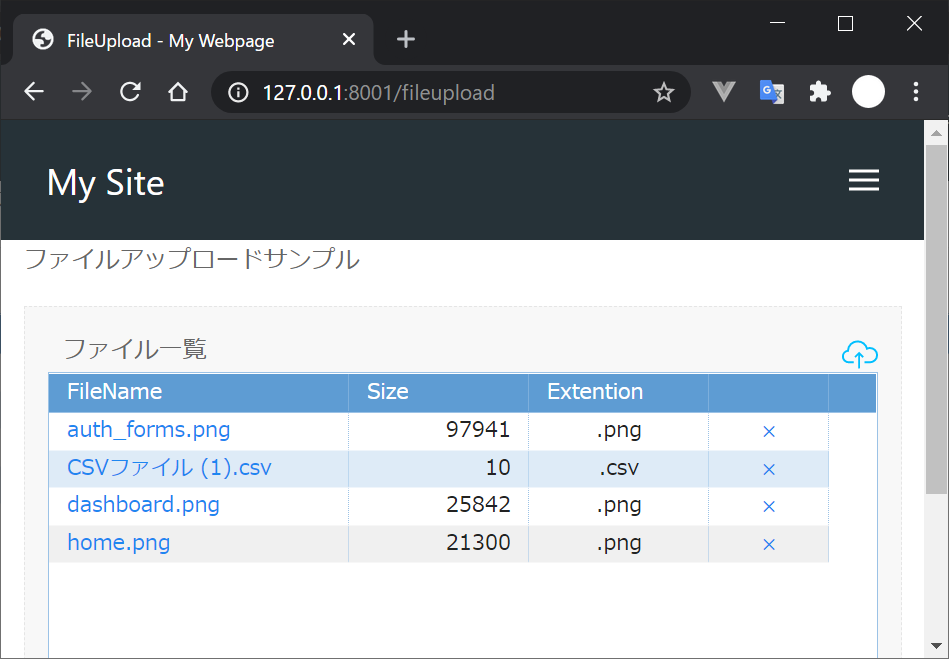Go back with the browser back arrow
Screen dimensions: 949x659
tap(34, 92)
